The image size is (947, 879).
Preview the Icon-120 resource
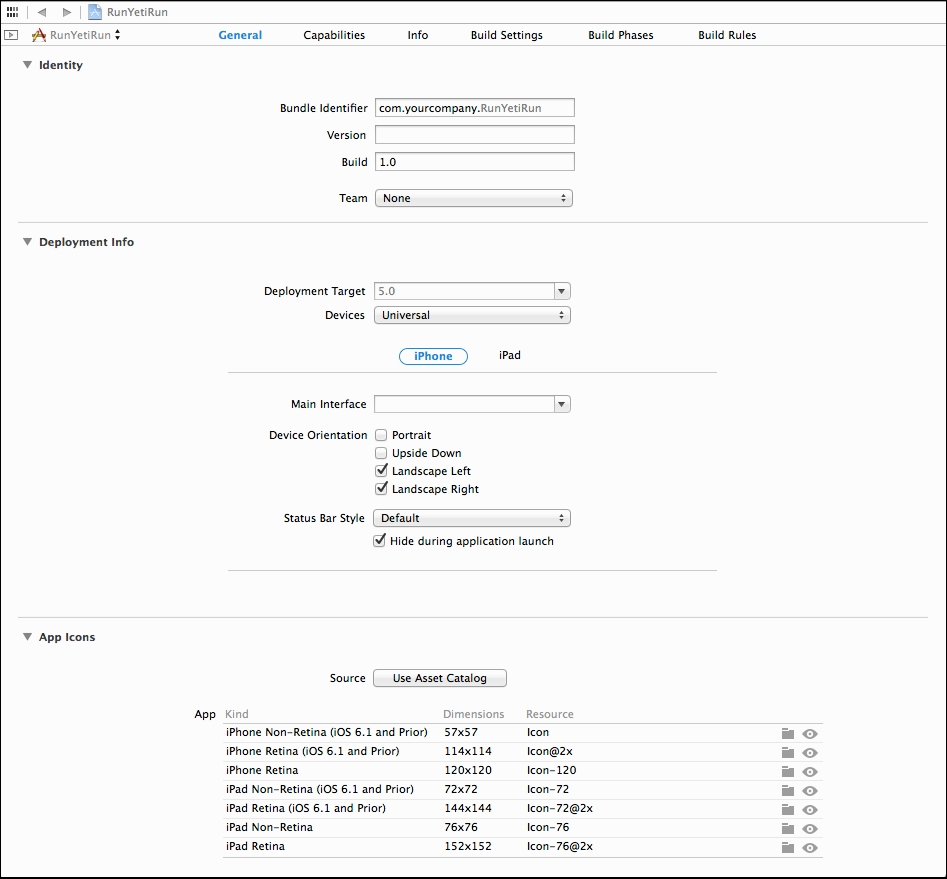[810, 771]
